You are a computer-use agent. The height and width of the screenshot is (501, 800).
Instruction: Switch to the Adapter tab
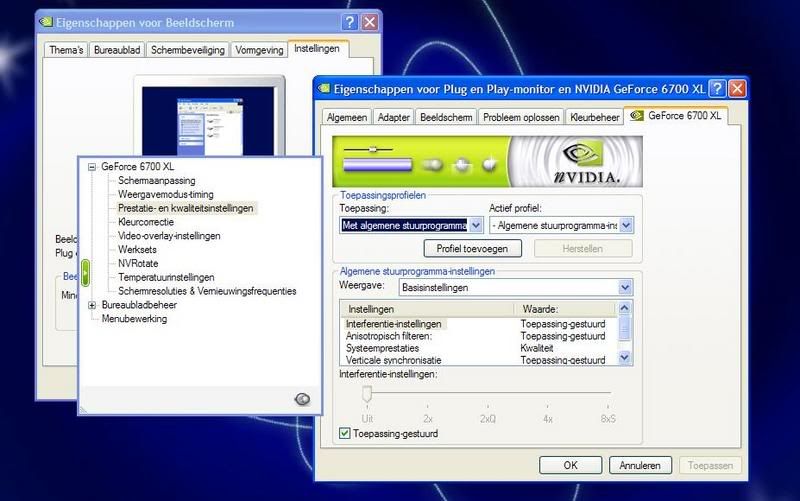[393, 117]
